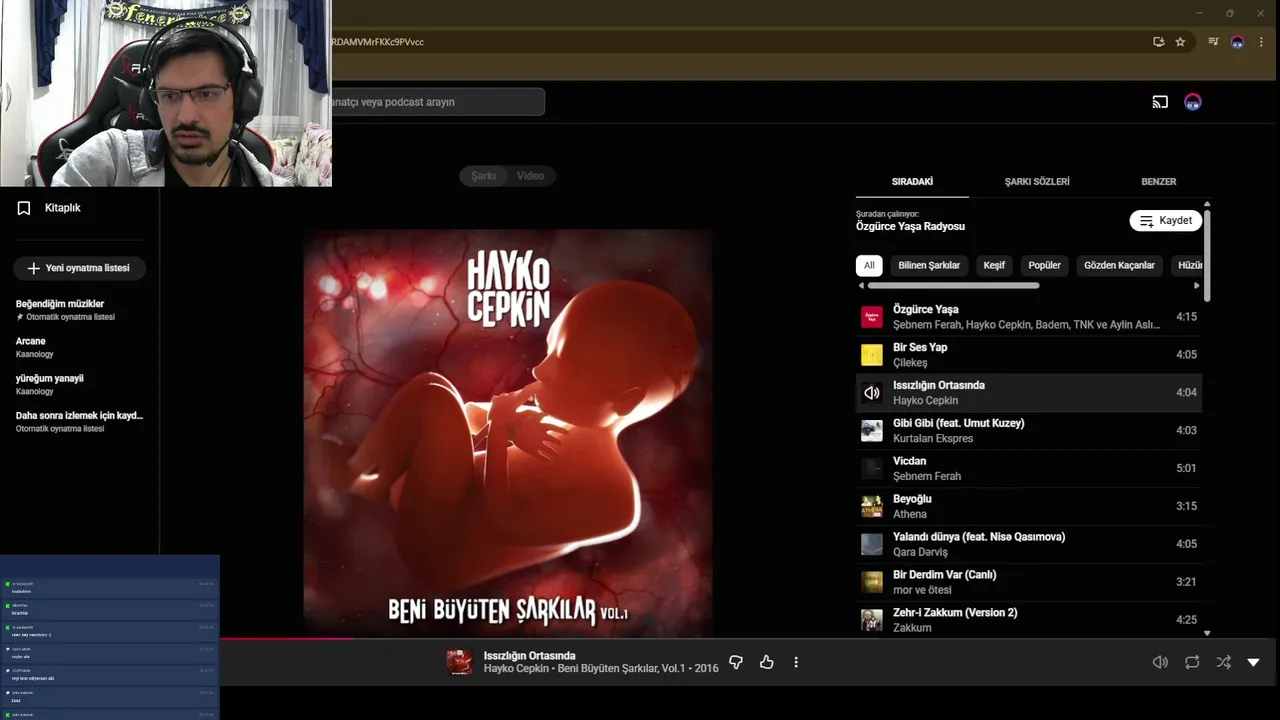Click the Kitaplık bookmark icon

tap(24, 208)
